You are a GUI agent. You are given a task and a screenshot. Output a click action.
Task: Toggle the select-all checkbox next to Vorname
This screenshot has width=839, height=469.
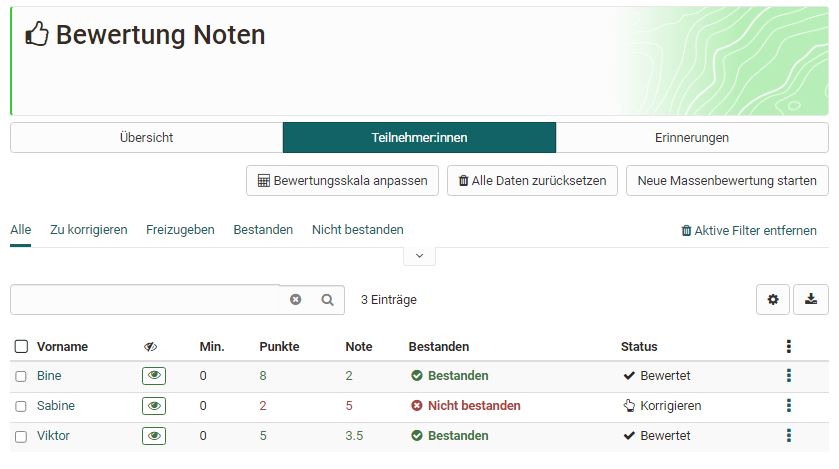point(21,347)
